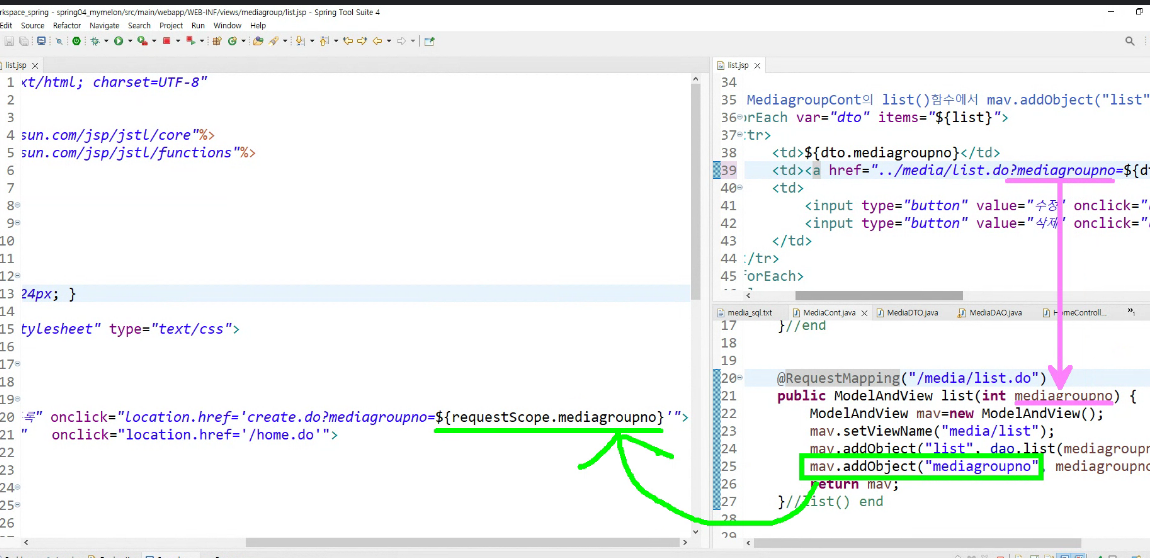
Task: Navigate Forward with greyed right arrow
Action: (401, 41)
